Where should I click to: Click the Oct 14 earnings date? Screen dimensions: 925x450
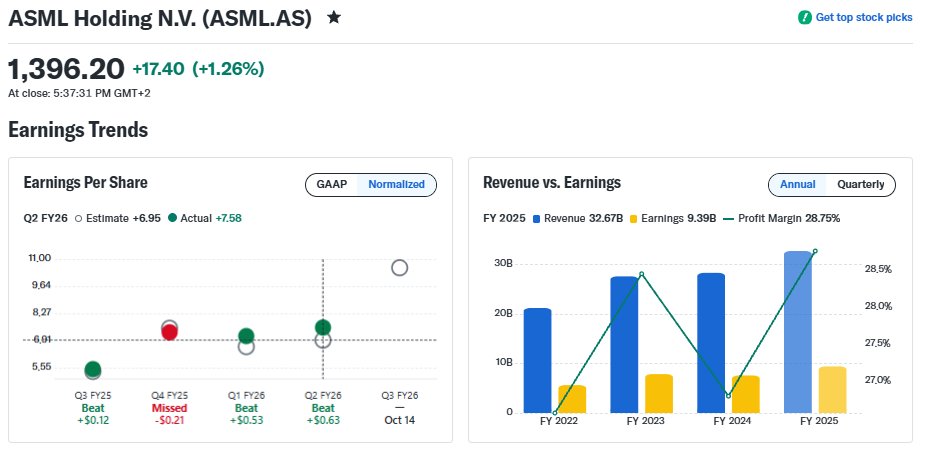[x=399, y=421]
